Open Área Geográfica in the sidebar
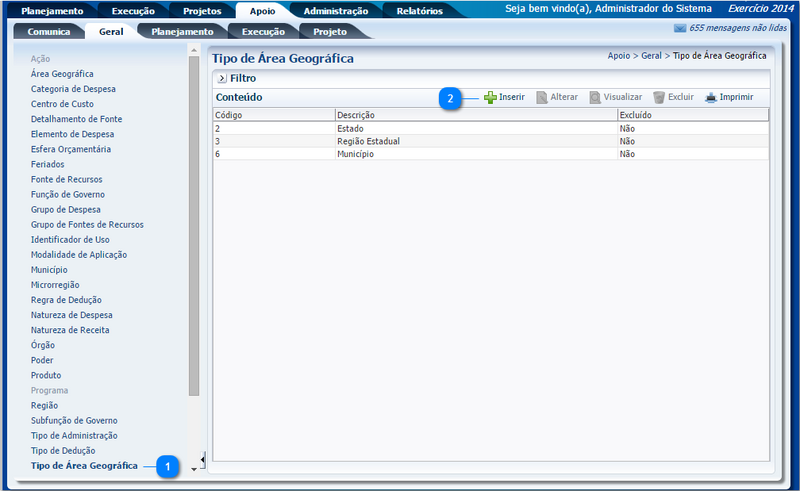The height and width of the screenshot is (491, 800). tap(62, 74)
